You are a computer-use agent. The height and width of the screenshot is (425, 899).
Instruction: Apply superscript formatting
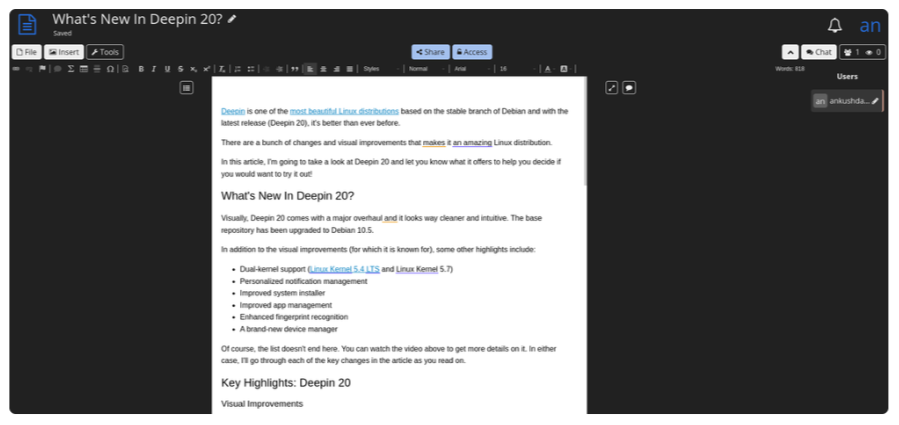click(207, 69)
